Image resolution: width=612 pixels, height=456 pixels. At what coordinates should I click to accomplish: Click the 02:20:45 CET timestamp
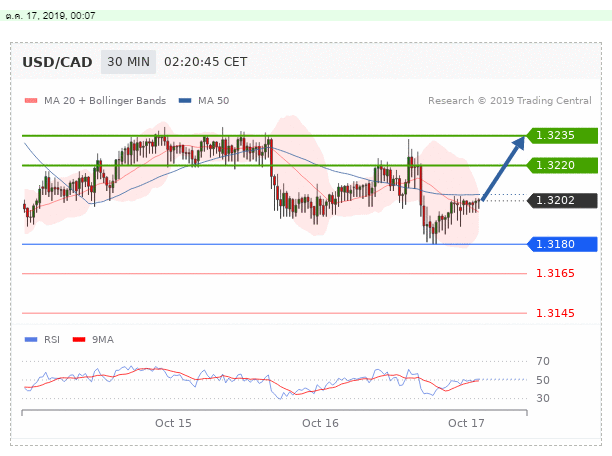[206, 62]
